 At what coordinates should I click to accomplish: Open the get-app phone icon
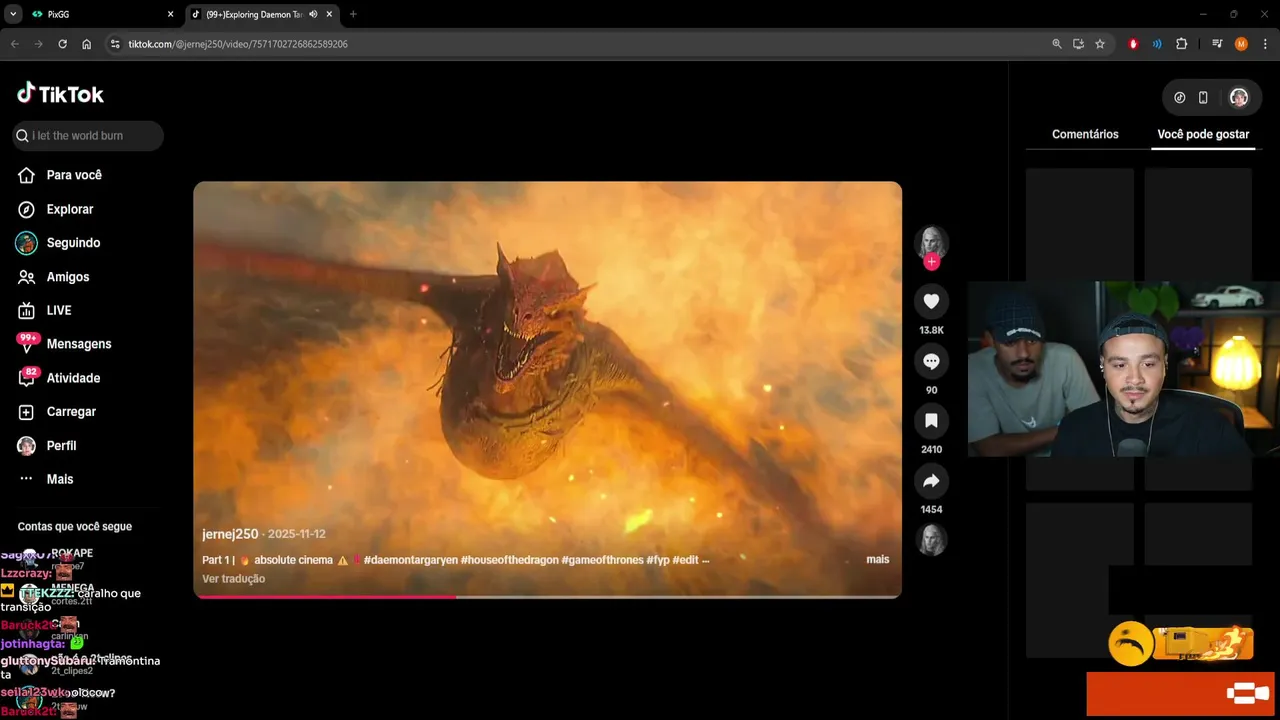pos(1203,97)
